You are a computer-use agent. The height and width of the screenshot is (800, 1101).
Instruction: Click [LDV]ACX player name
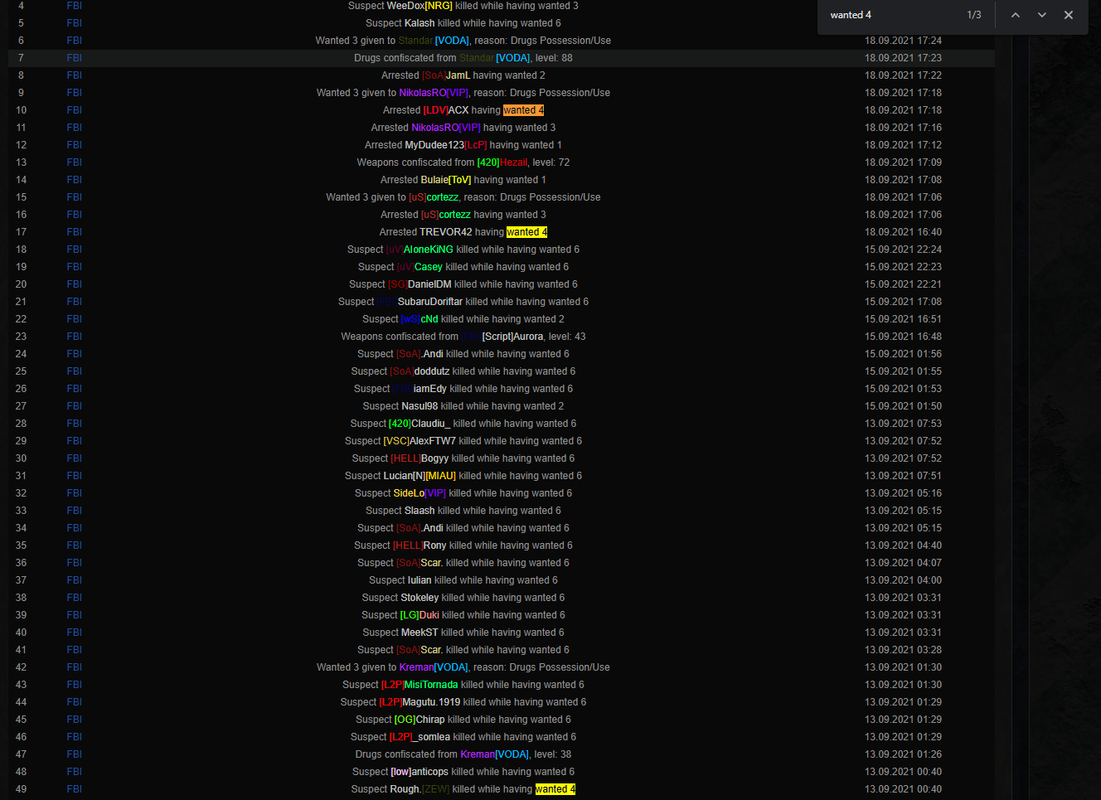pyautogui.click(x=446, y=110)
